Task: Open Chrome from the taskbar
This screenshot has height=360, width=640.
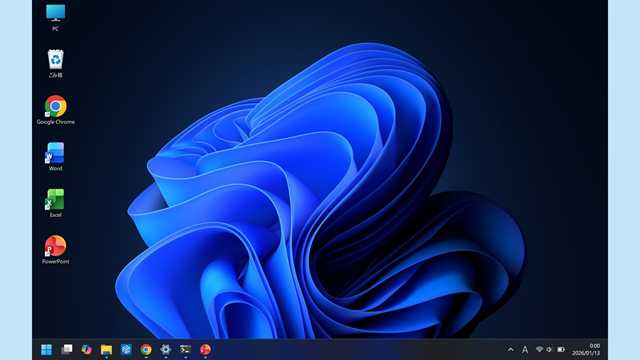Action: (146, 349)
